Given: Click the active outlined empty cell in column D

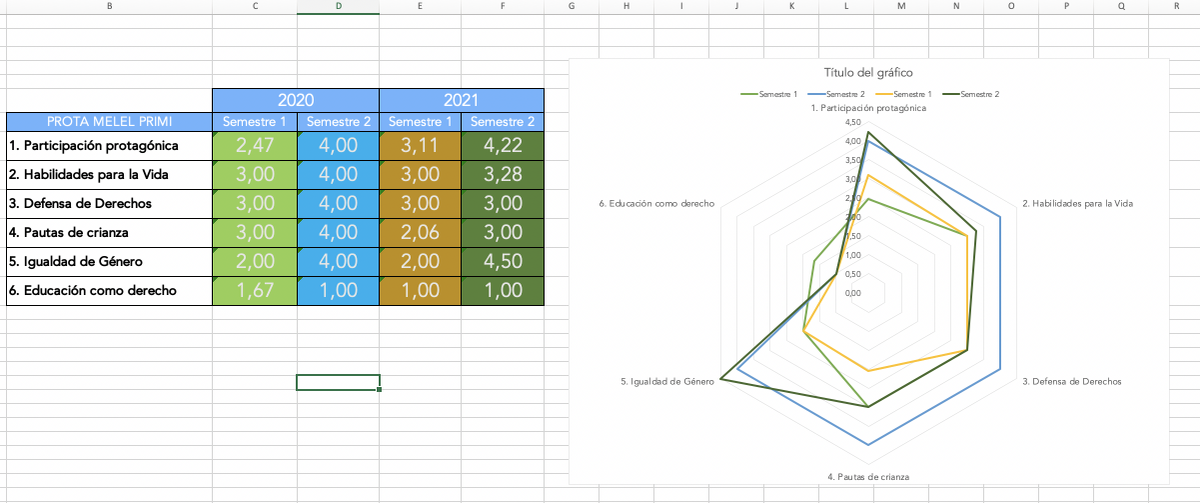Looking at the screenshot, I should pyautogui.click(x=338, y=382).
